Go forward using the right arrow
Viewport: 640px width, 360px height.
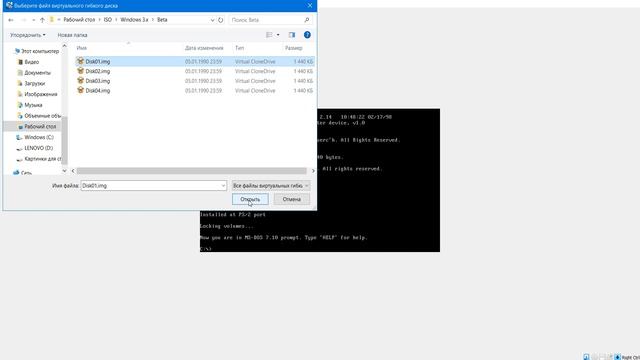(23, 20)
